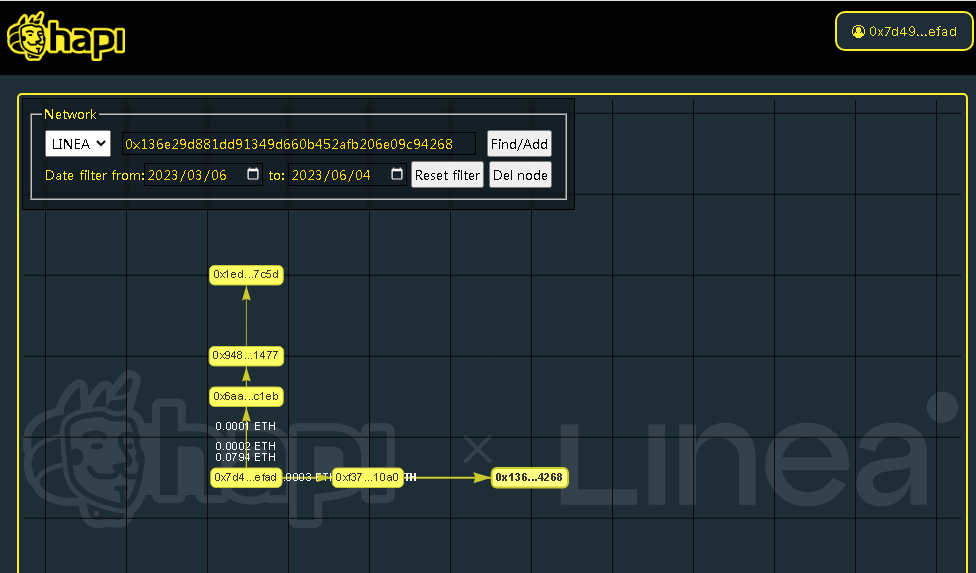The width and height of the screenshot is (976, 573).
Task: Click the 0.0002 ETH edge label
Action: click(x=245, y=446)
